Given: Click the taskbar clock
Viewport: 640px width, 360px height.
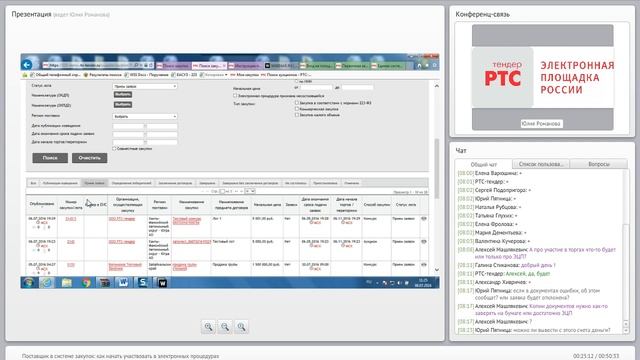Looking at the screenshot, I should [x=423, y=283].
